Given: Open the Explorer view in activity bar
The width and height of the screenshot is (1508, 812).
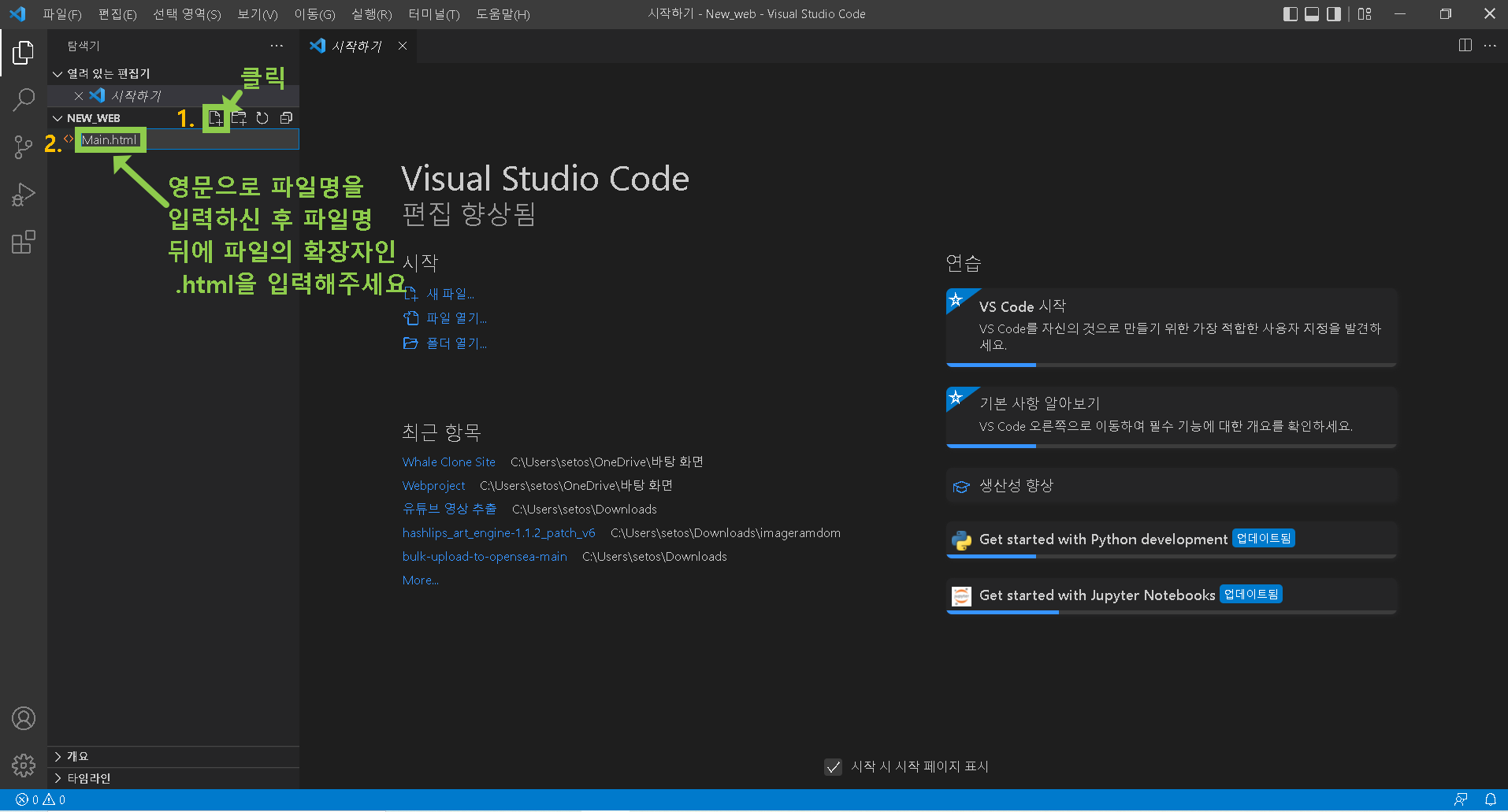Looking at the screenshot, I should point(24,53).
